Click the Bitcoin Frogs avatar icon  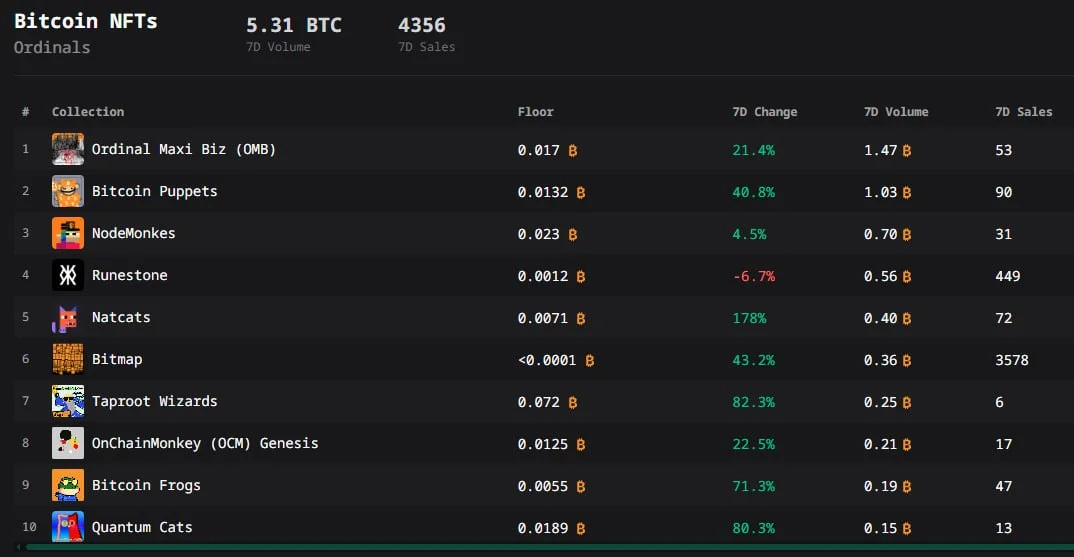68,485
